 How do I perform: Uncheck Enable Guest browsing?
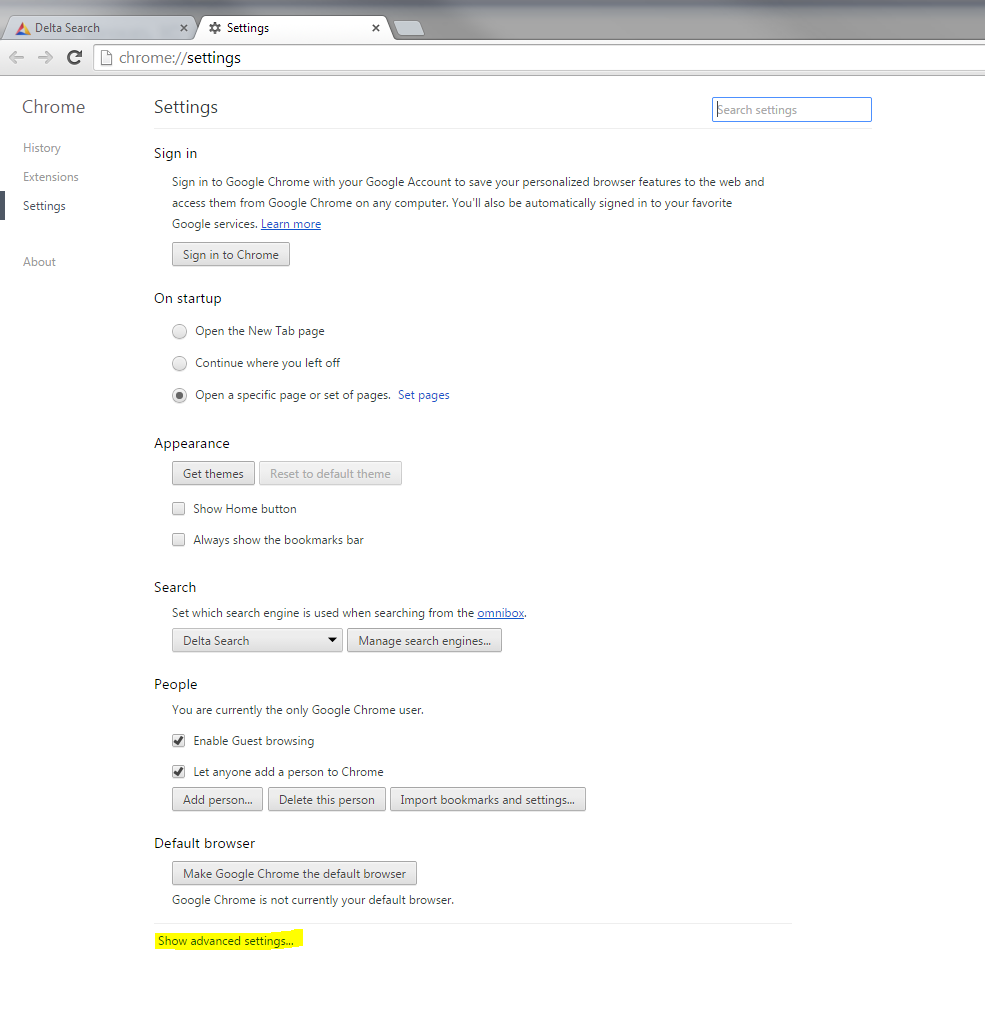[178, 741]
